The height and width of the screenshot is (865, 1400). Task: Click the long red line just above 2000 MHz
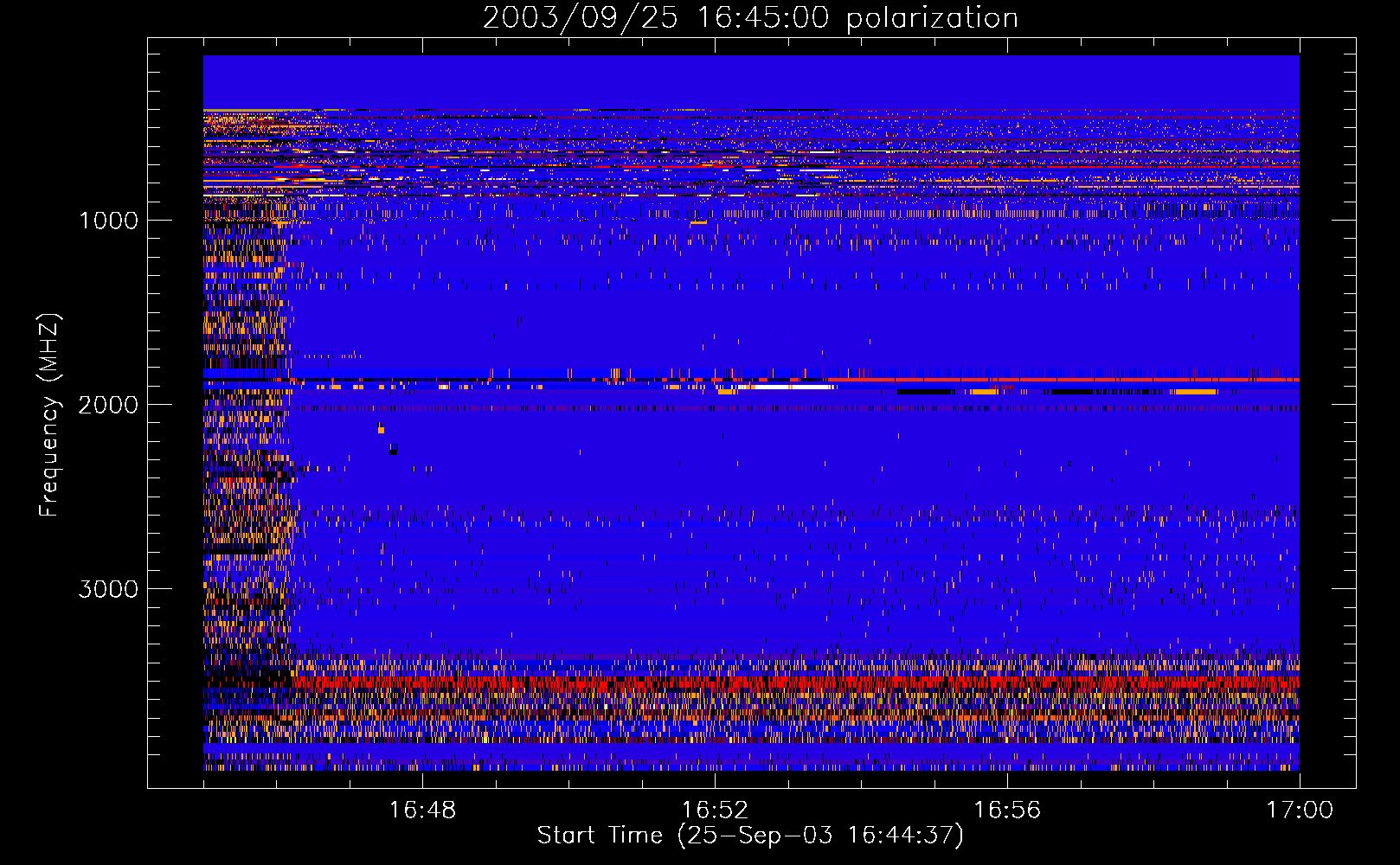[1063, 380]
